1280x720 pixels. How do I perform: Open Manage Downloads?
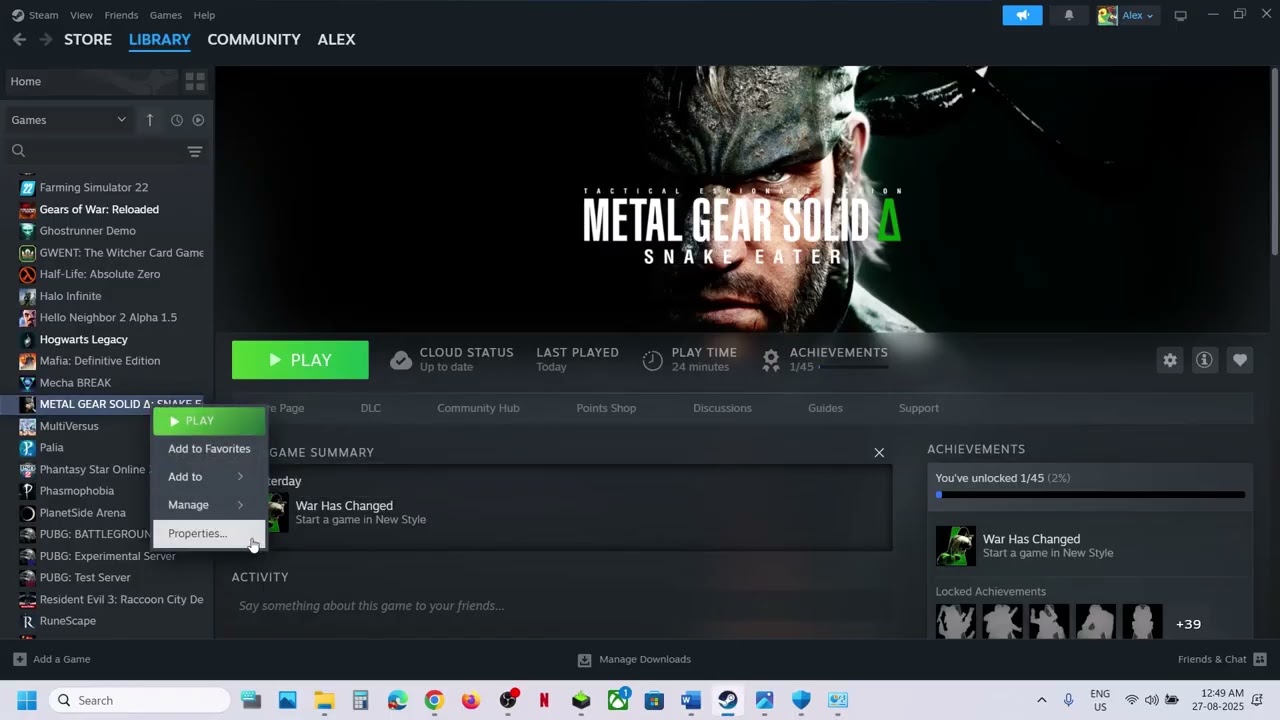634,659
